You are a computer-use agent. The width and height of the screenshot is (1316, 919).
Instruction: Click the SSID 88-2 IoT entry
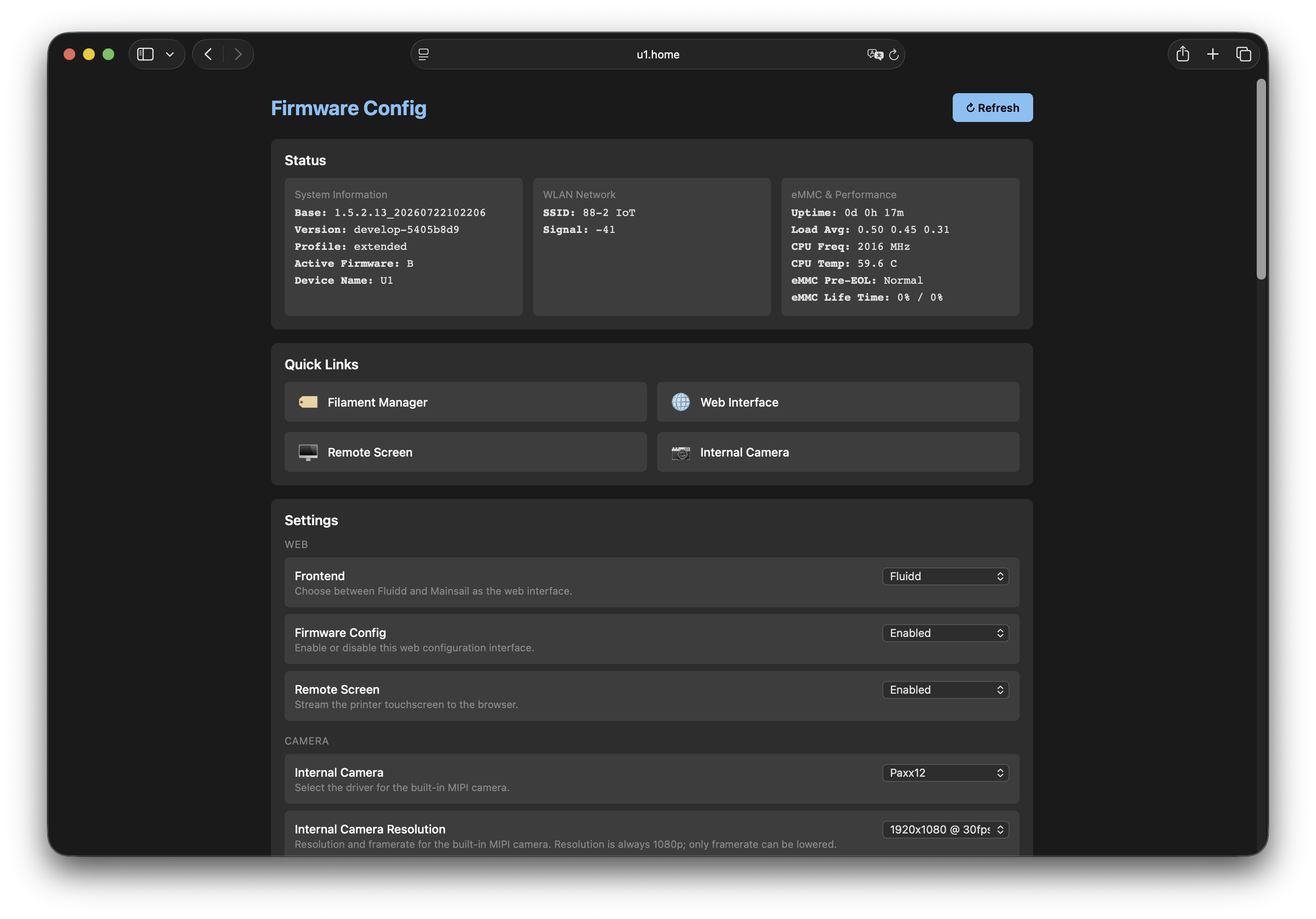589,213
